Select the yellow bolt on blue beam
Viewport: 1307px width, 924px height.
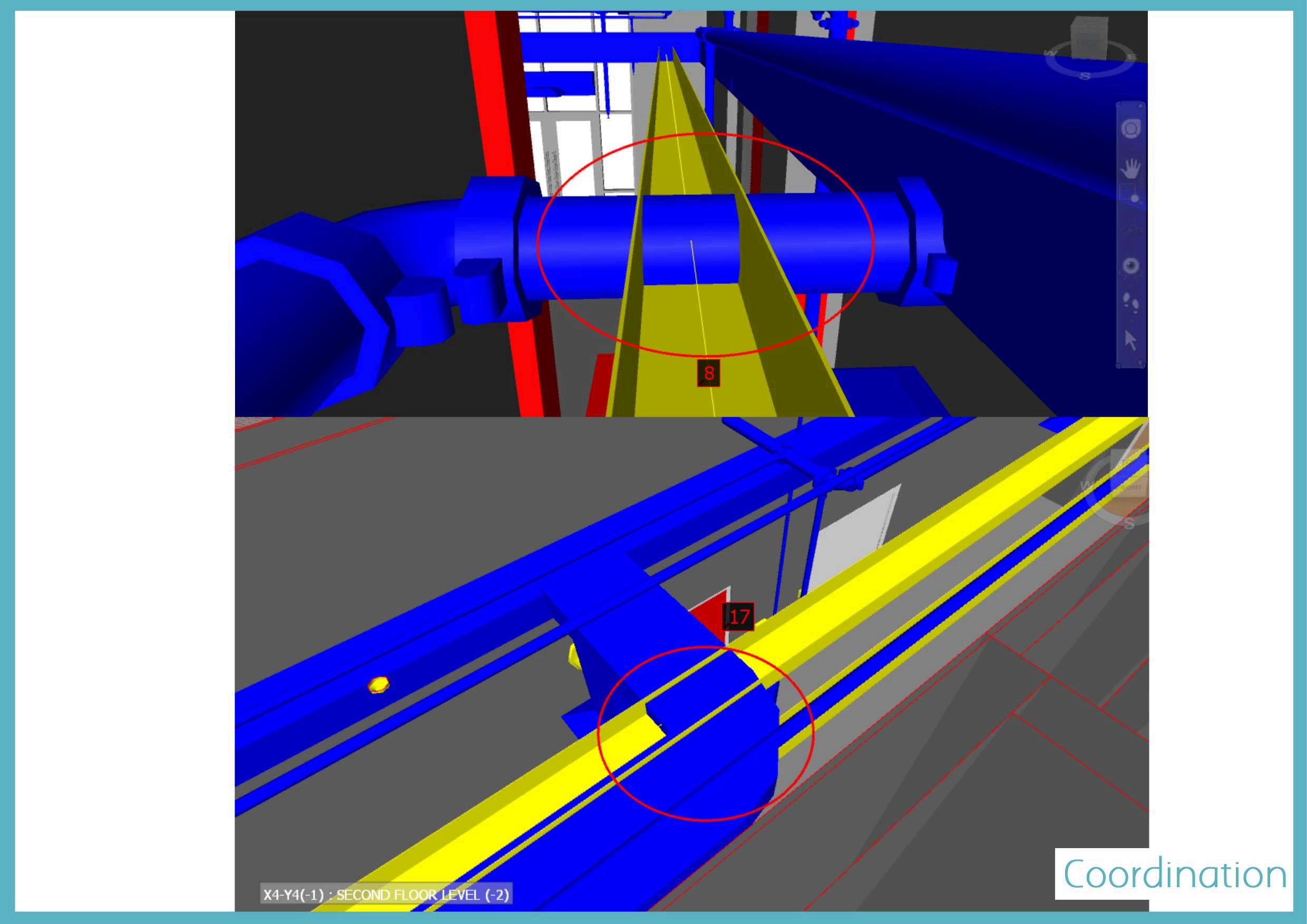[378, 684]
